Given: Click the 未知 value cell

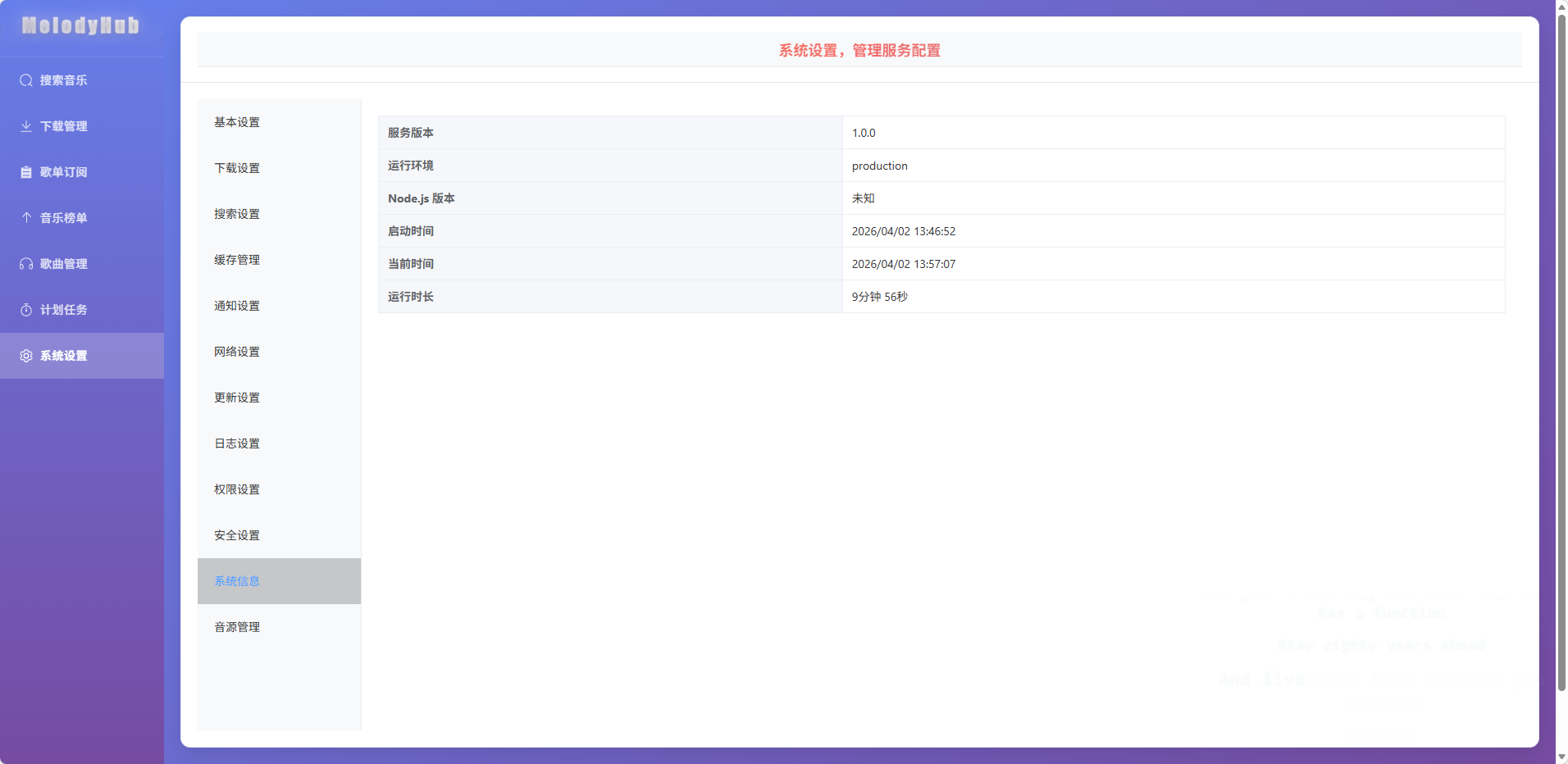Looking at the screenshot, I should tap(1174, 198).
